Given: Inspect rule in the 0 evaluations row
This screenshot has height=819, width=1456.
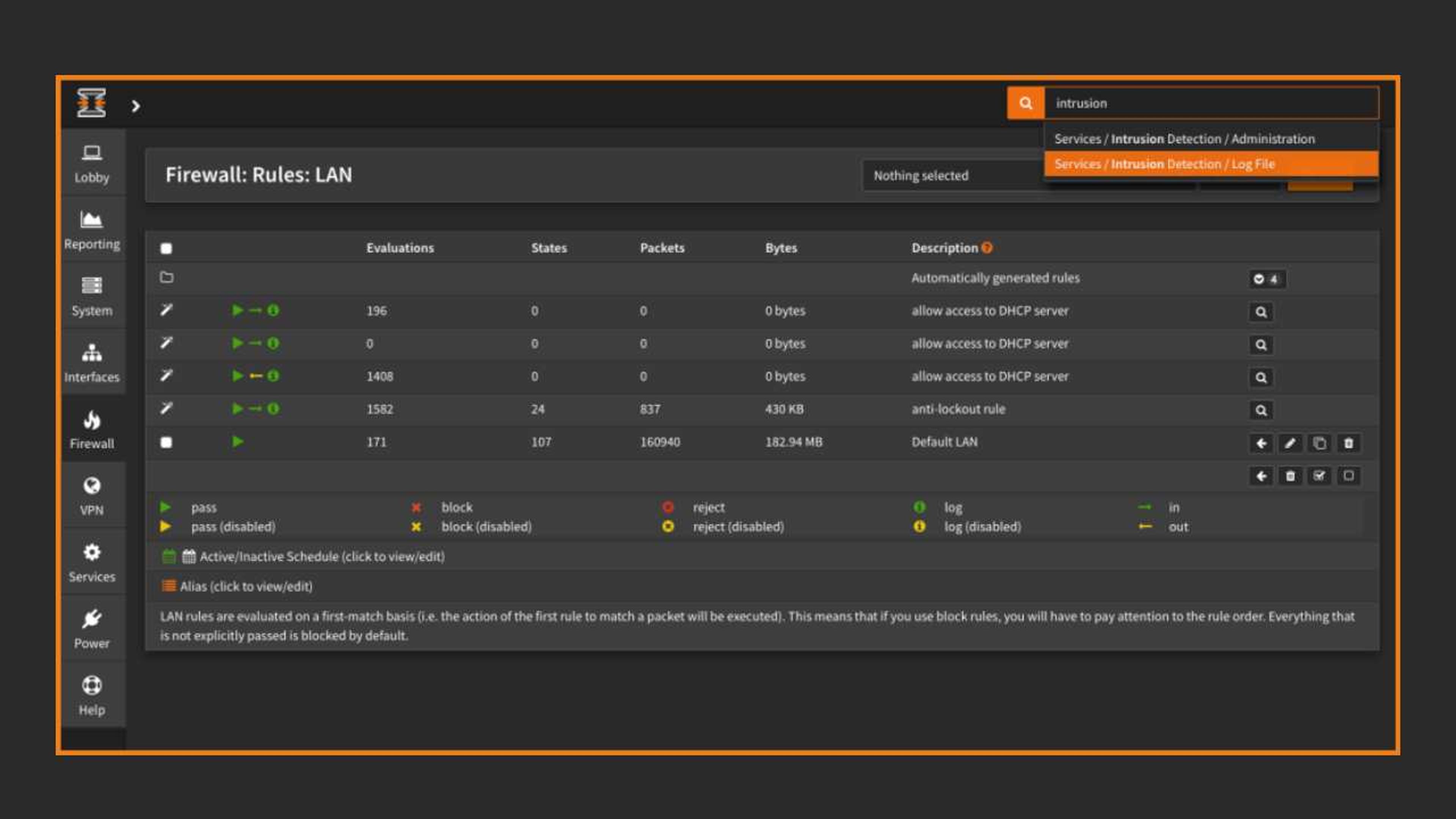Looking at the screenshot, I should [x=1261, y=344].
